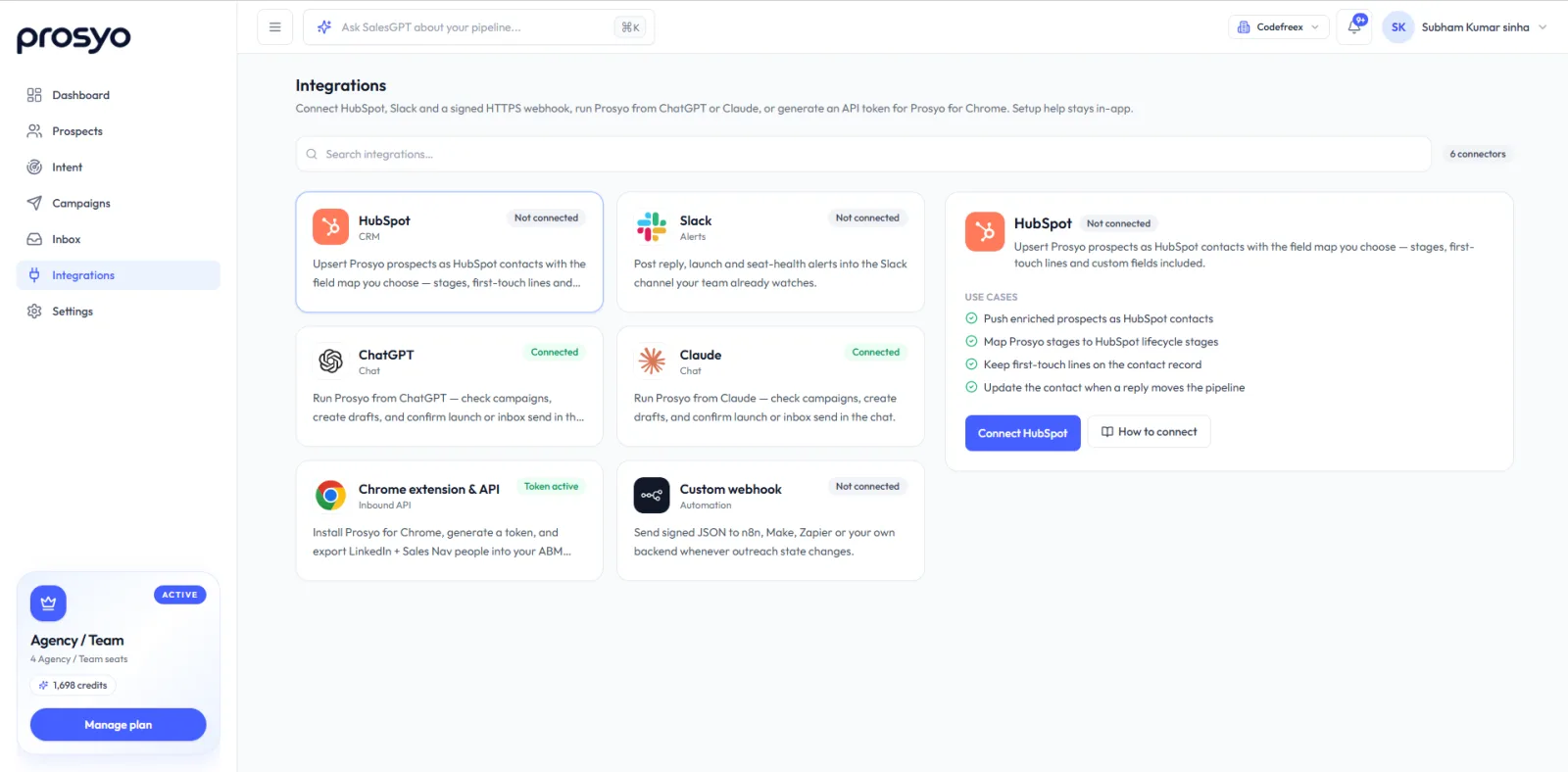This screenshot has height=772, width=1568.
Task: Click the Manage plan button
Action: [x=118, y=725]
